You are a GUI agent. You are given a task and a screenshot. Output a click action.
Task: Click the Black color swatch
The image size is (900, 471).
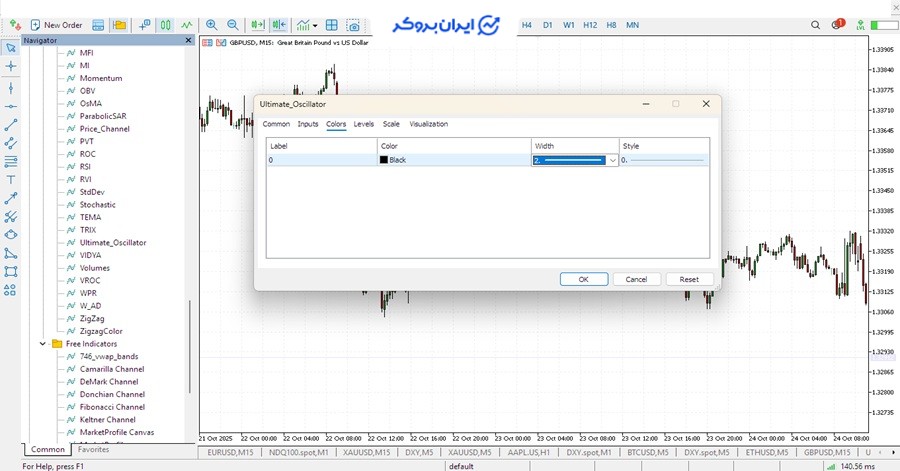(384, 160)
